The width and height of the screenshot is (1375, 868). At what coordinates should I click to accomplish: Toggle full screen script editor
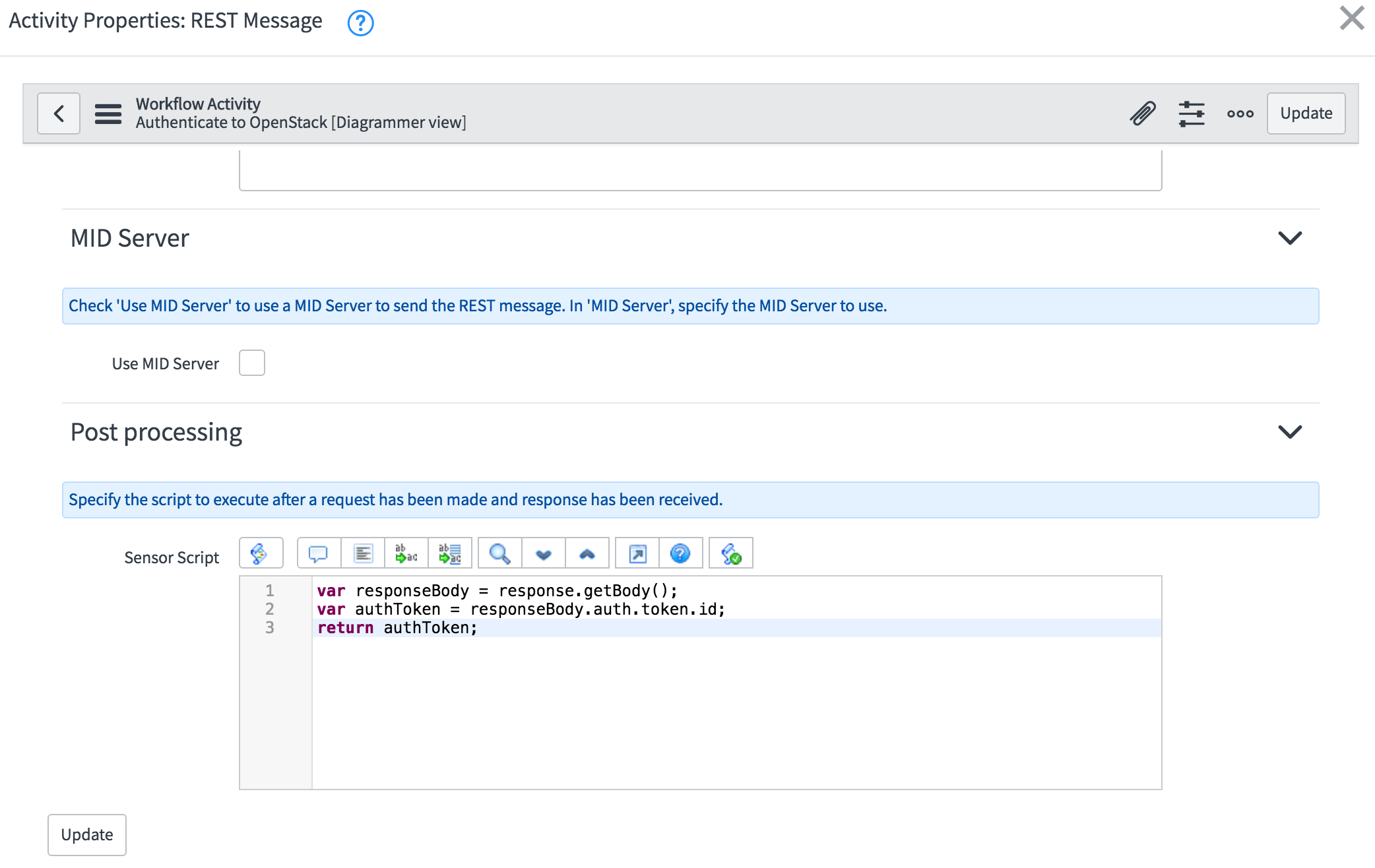tap(637, 553)
